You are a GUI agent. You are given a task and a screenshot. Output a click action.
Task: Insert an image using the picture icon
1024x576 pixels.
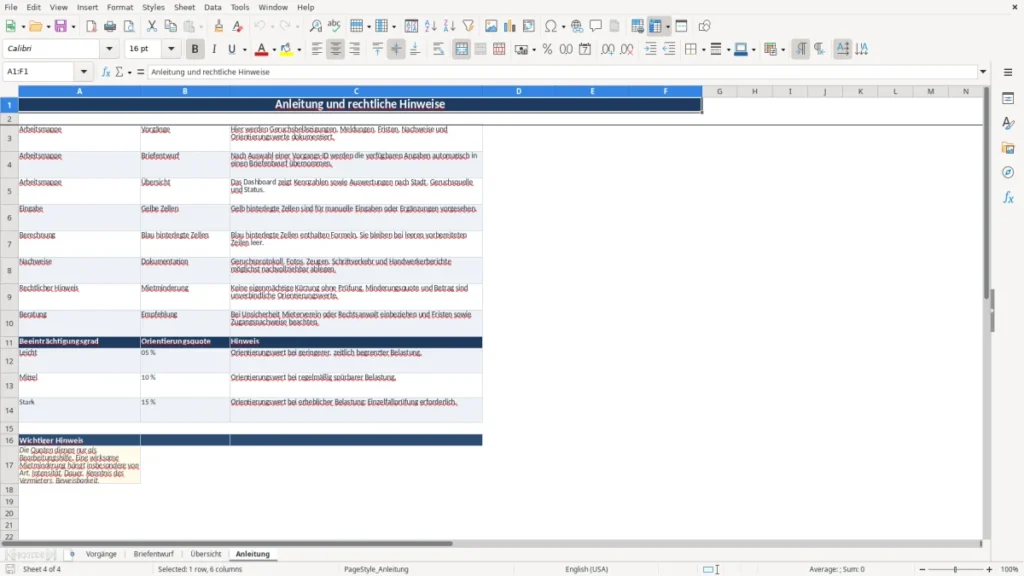tap(491, 26)
